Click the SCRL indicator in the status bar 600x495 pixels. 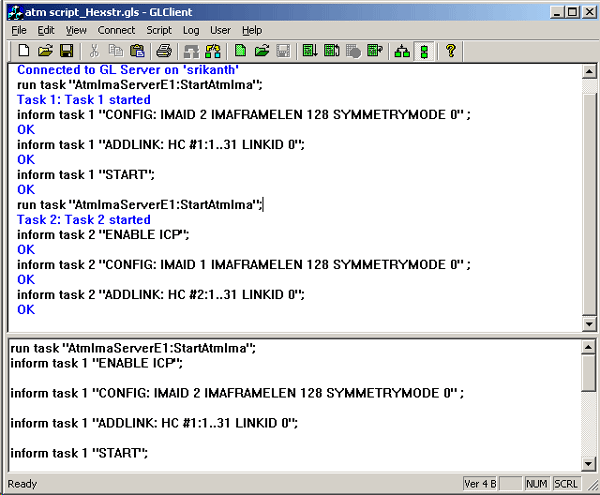click(x=566, y=484)
